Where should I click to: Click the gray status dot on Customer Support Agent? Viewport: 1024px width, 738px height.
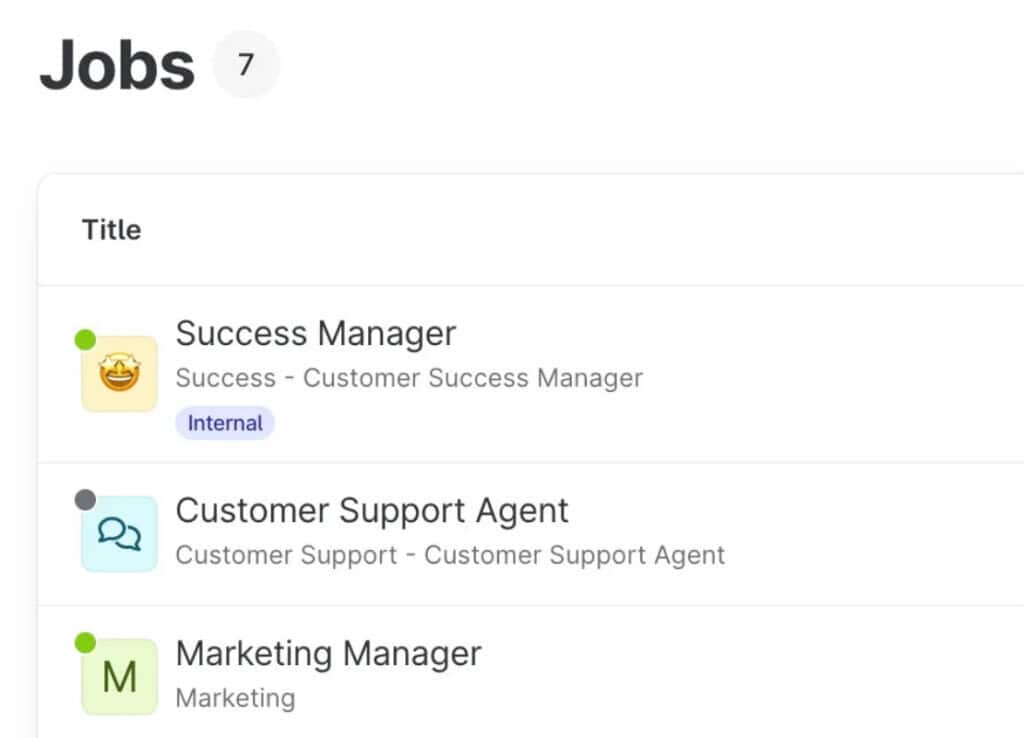[x=85, y=499]
